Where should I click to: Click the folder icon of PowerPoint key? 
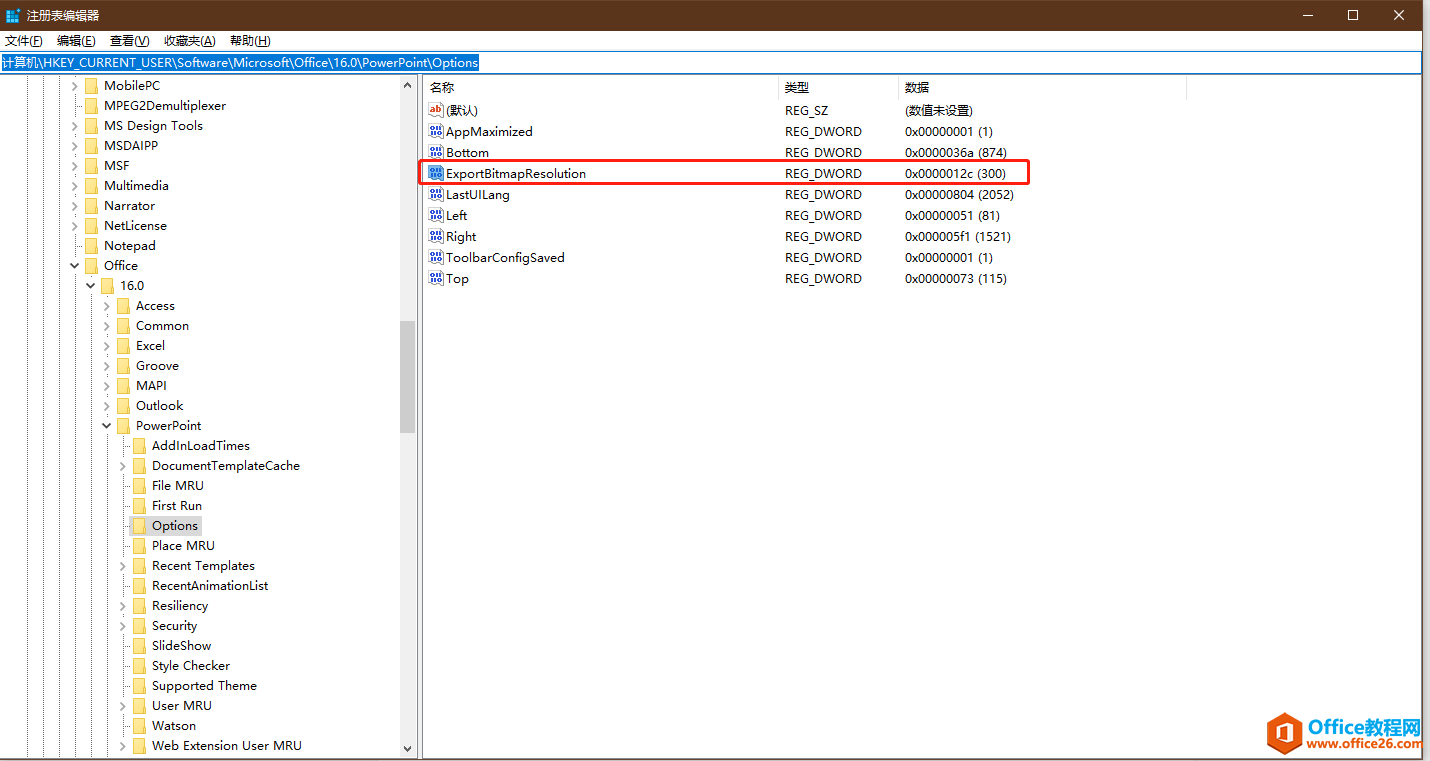(123, 425)
